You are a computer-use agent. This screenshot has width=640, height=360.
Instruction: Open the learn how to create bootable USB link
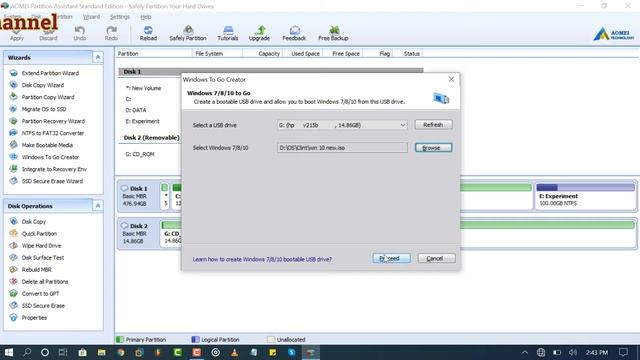pos(262,259)
